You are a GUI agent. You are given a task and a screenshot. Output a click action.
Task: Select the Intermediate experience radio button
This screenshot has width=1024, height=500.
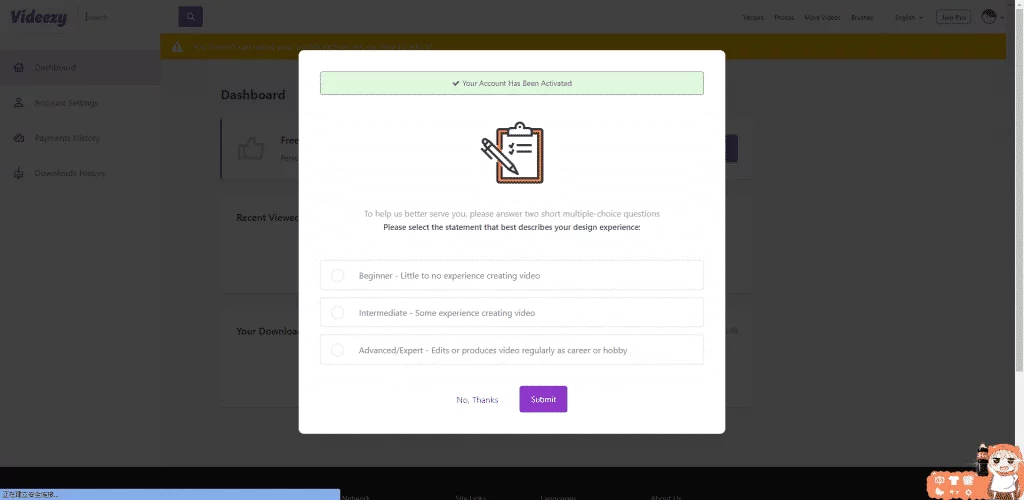[x=338, y=313]
